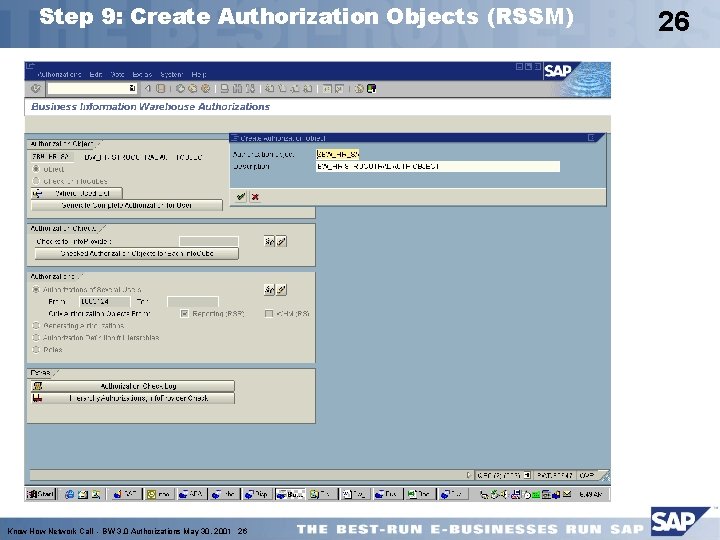Viewport: 720px width, 540px height.
Task: Open command field history dropdown
Action: coord(132,88)
